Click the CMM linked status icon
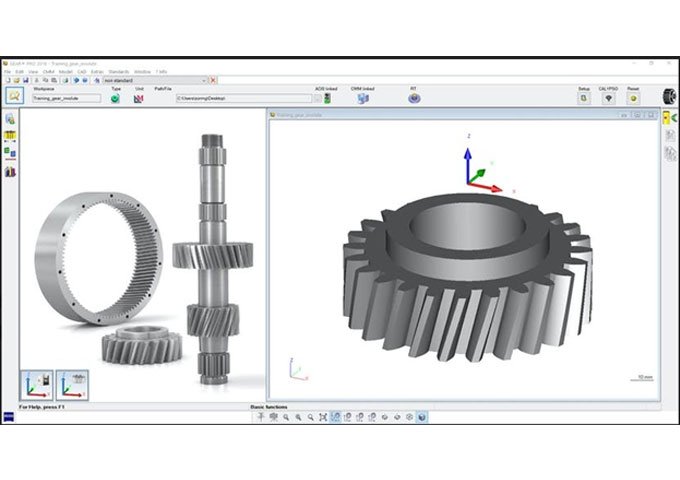The height and width of the screenshot is (480, 680). point(363,98)
